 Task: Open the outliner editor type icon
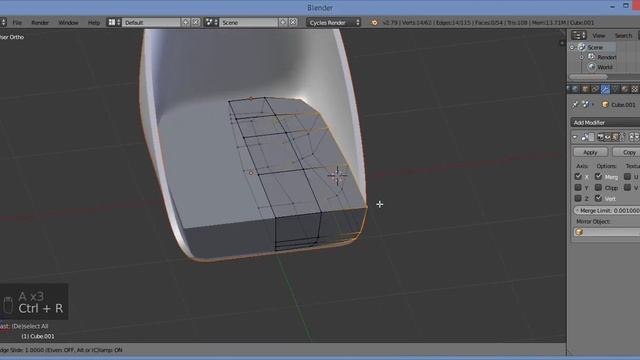[578, 35]
